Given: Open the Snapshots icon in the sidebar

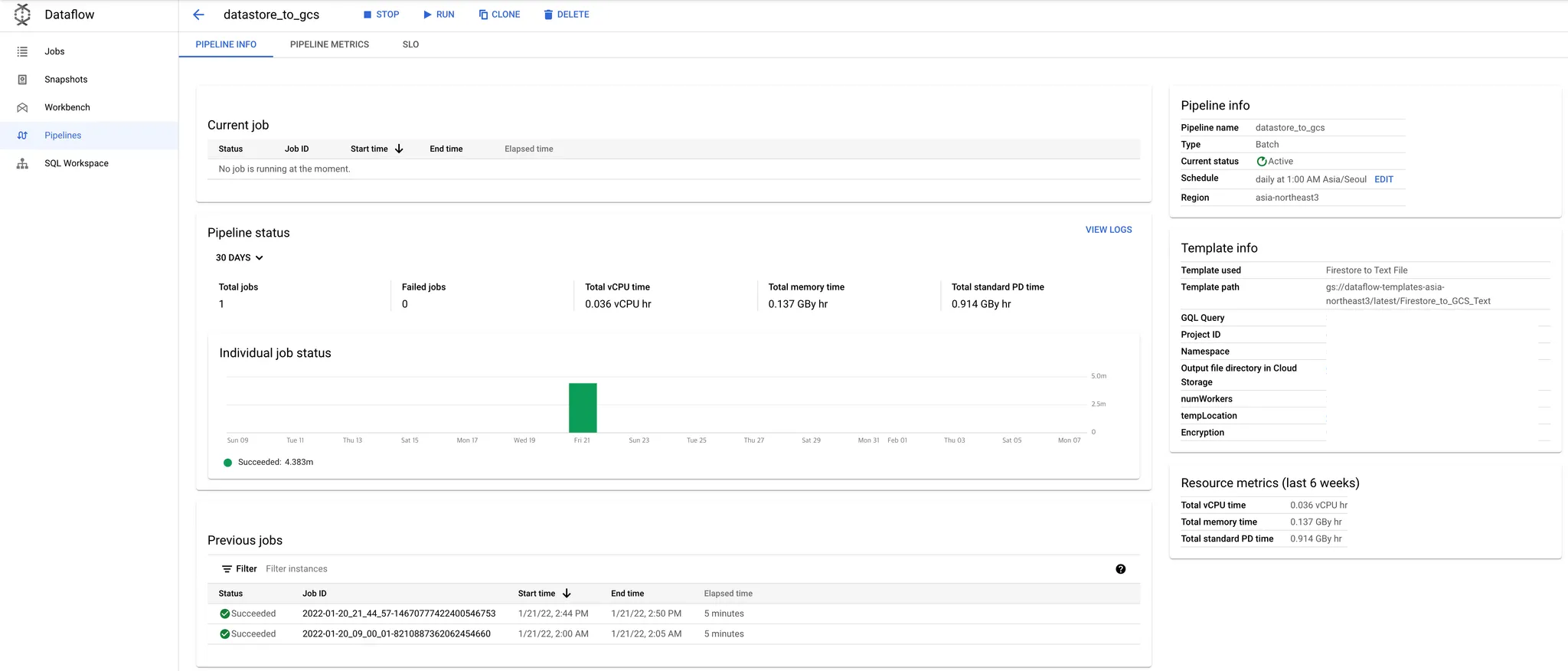Looking at the screenshot, I should coord(22,80).
